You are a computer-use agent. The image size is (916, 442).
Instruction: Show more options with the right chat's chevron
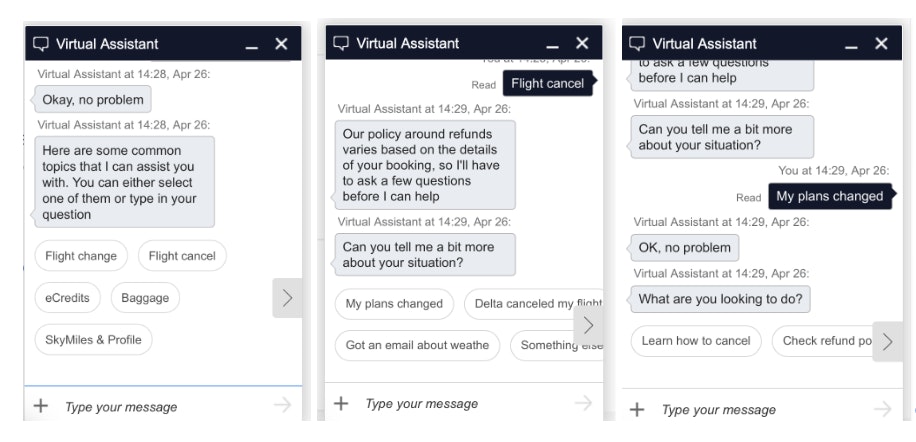pos(887,342)
